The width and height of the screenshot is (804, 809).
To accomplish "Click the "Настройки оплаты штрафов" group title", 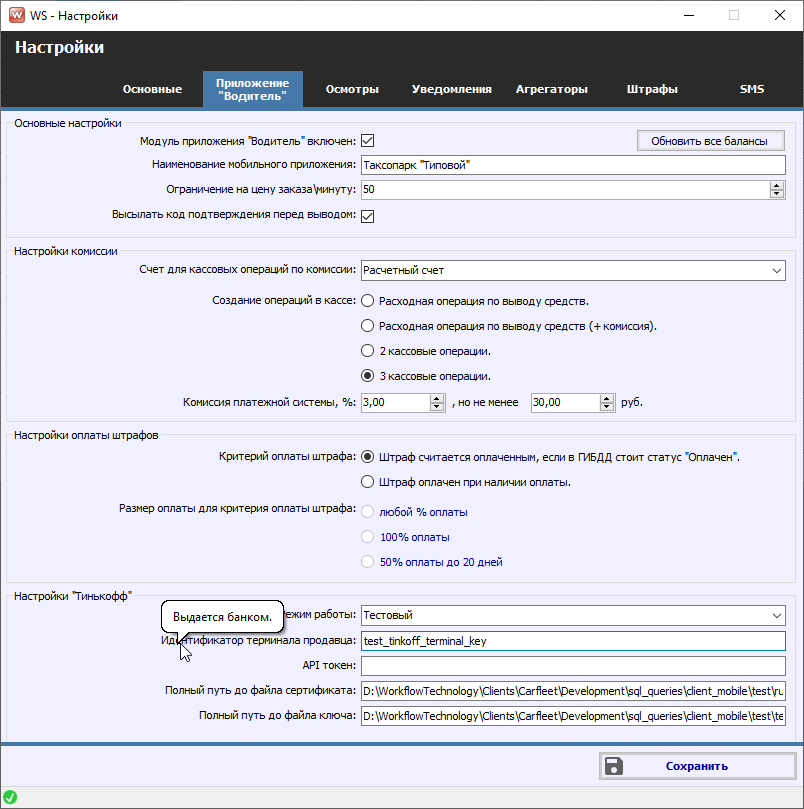I will coord(86,435).
